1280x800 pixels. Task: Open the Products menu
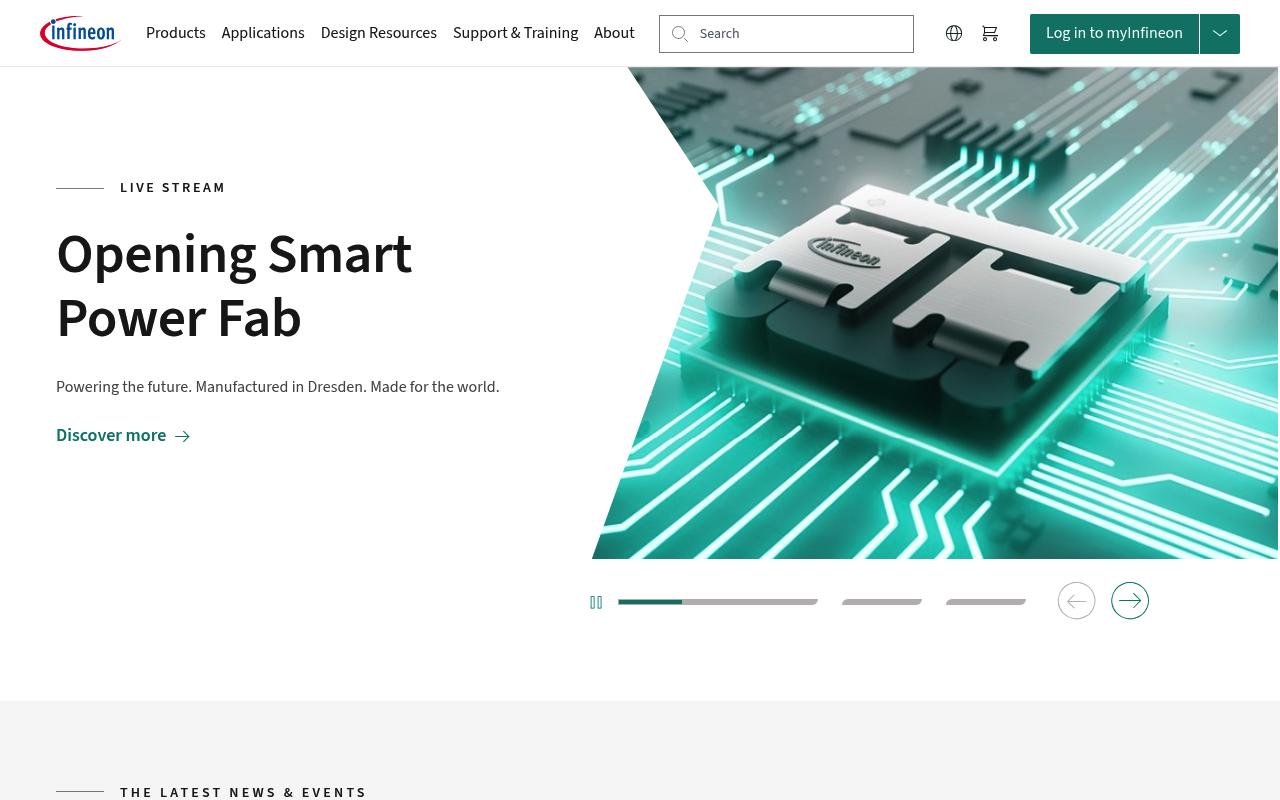point(176,33)
